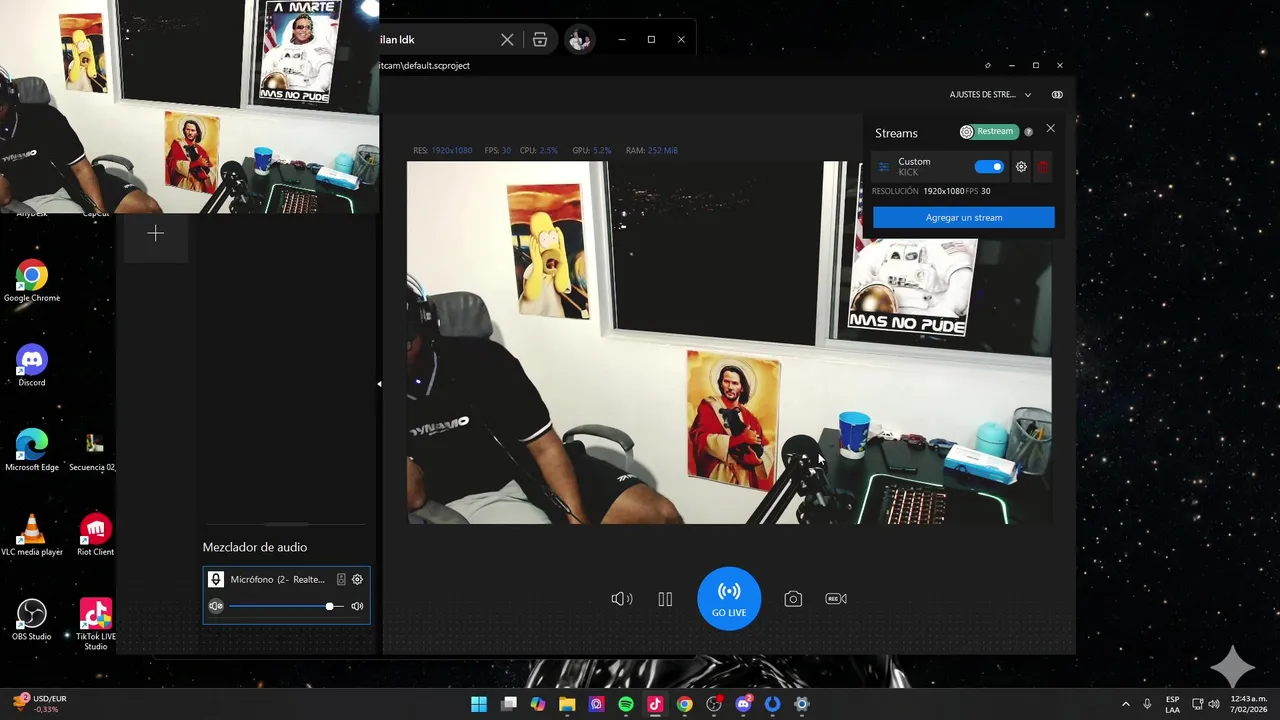
Task: Open the Secuencia 02 desktop file
Action: point(95,451)
